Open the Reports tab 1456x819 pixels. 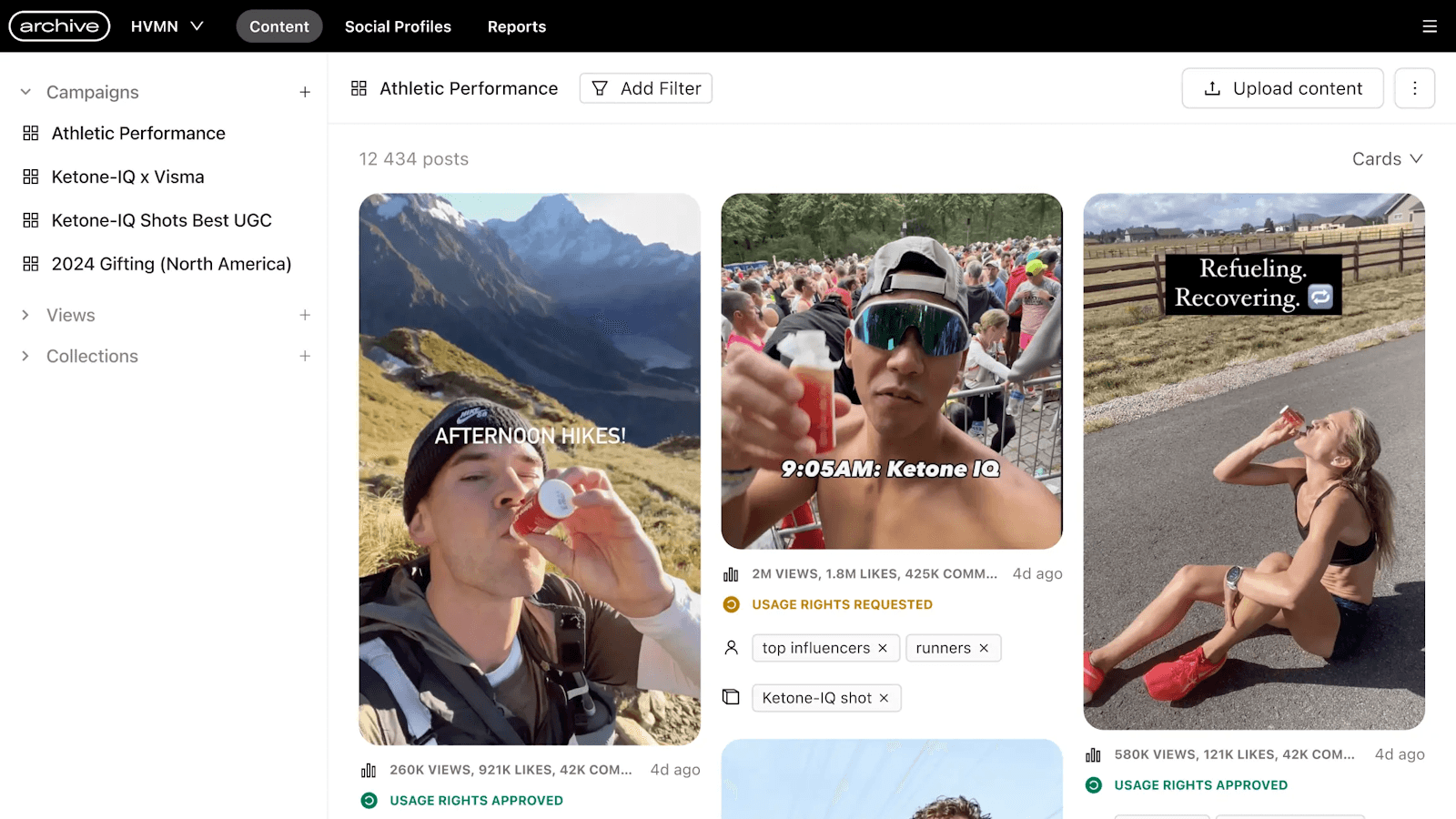click(517, 26)
